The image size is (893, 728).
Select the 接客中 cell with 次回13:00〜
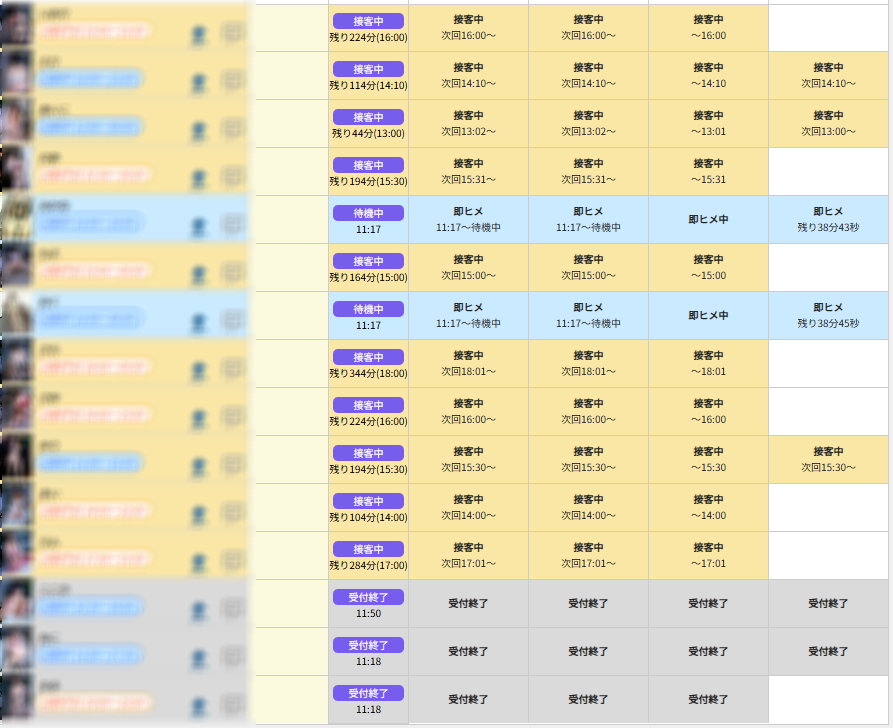pyautogui.click(x=828, y=124)
